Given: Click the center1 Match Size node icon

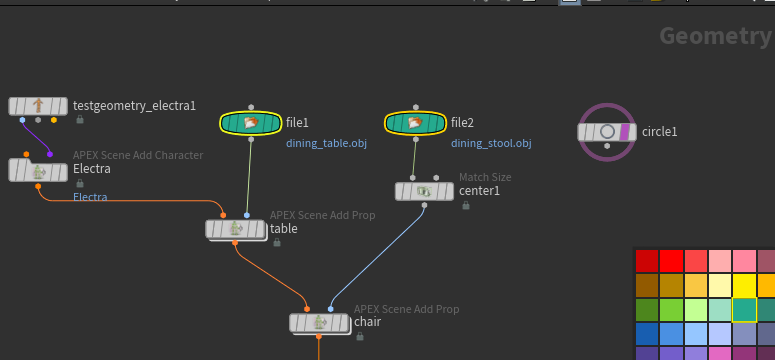Looking at the screenshot, I should [424, 191].
